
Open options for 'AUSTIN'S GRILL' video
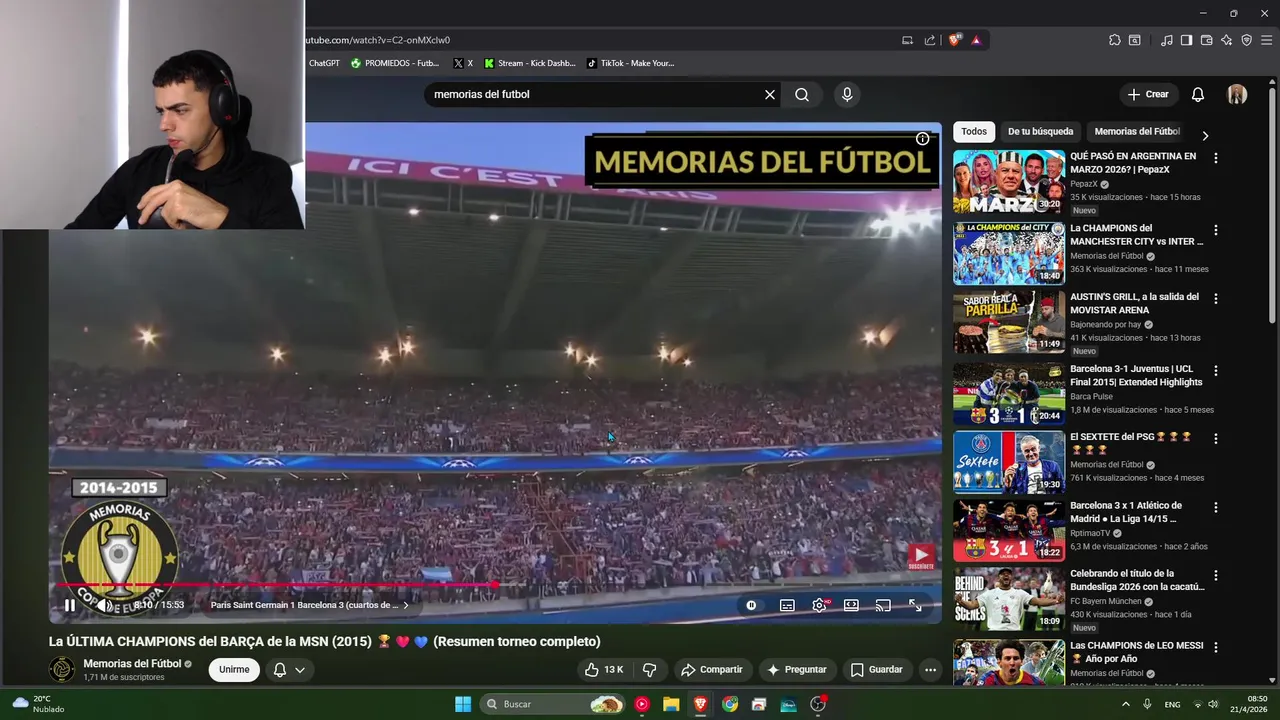point(1216,298)
